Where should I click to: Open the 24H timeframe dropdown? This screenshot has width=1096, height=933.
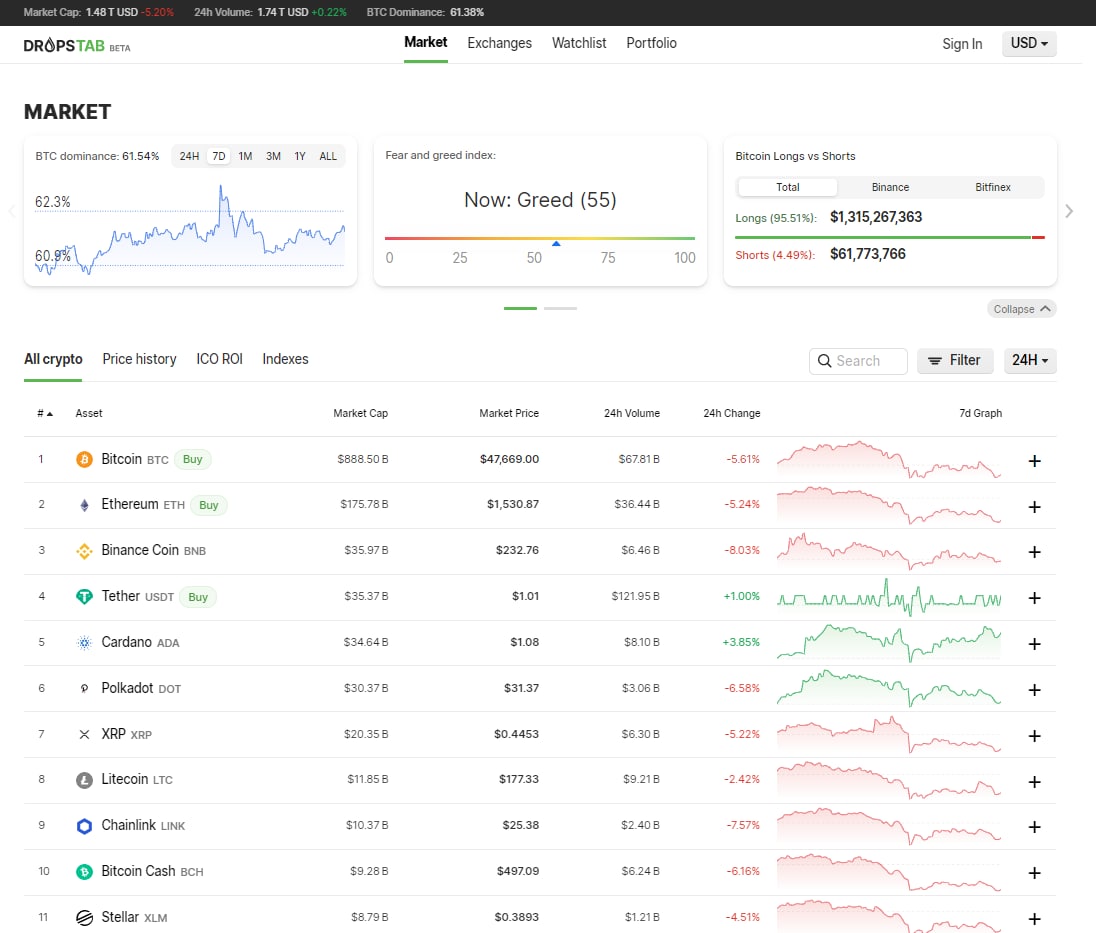[1030, 361]
